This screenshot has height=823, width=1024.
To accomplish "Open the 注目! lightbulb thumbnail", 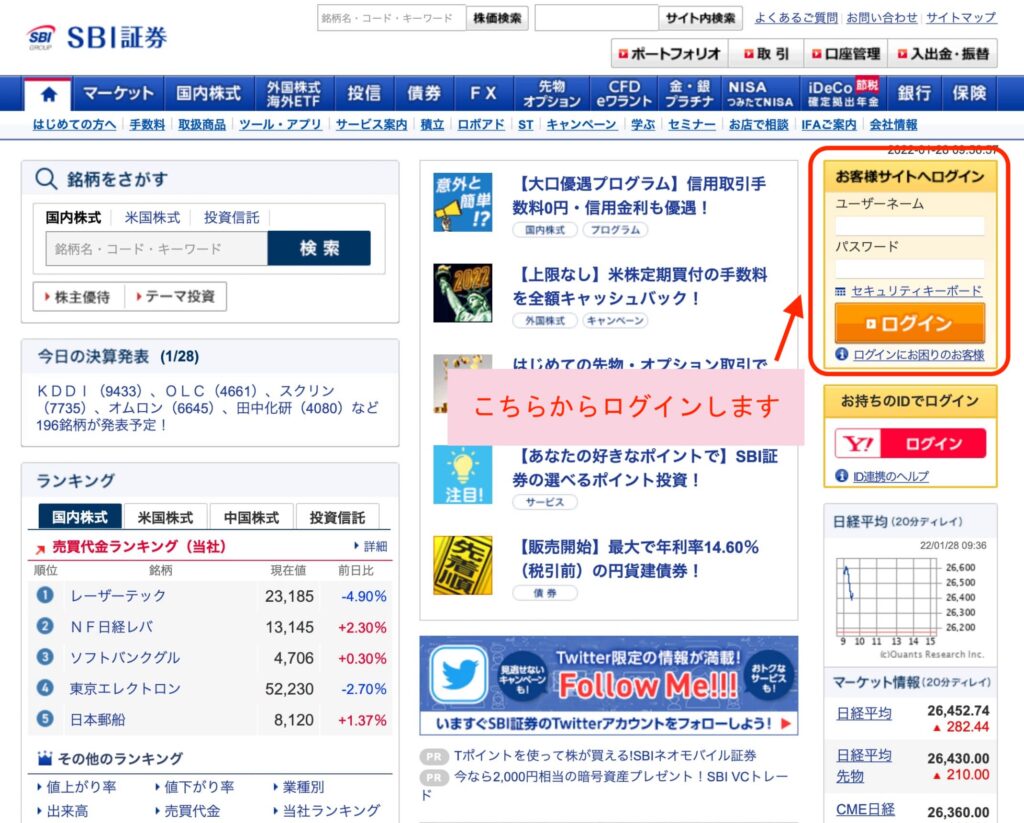I will [x=462, y=475].
